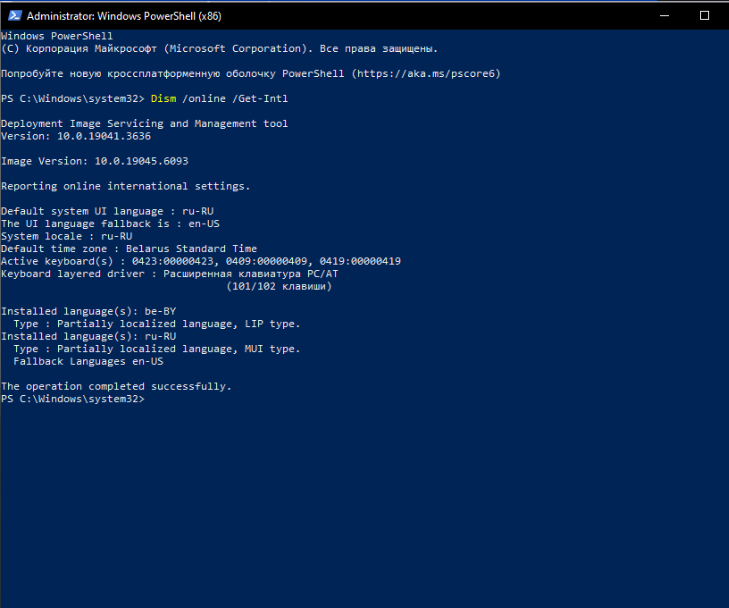This screenshot has width=729, height=608.
Task: Click the Microsoft Corporation copyright line
Action: tap(219, 49)
